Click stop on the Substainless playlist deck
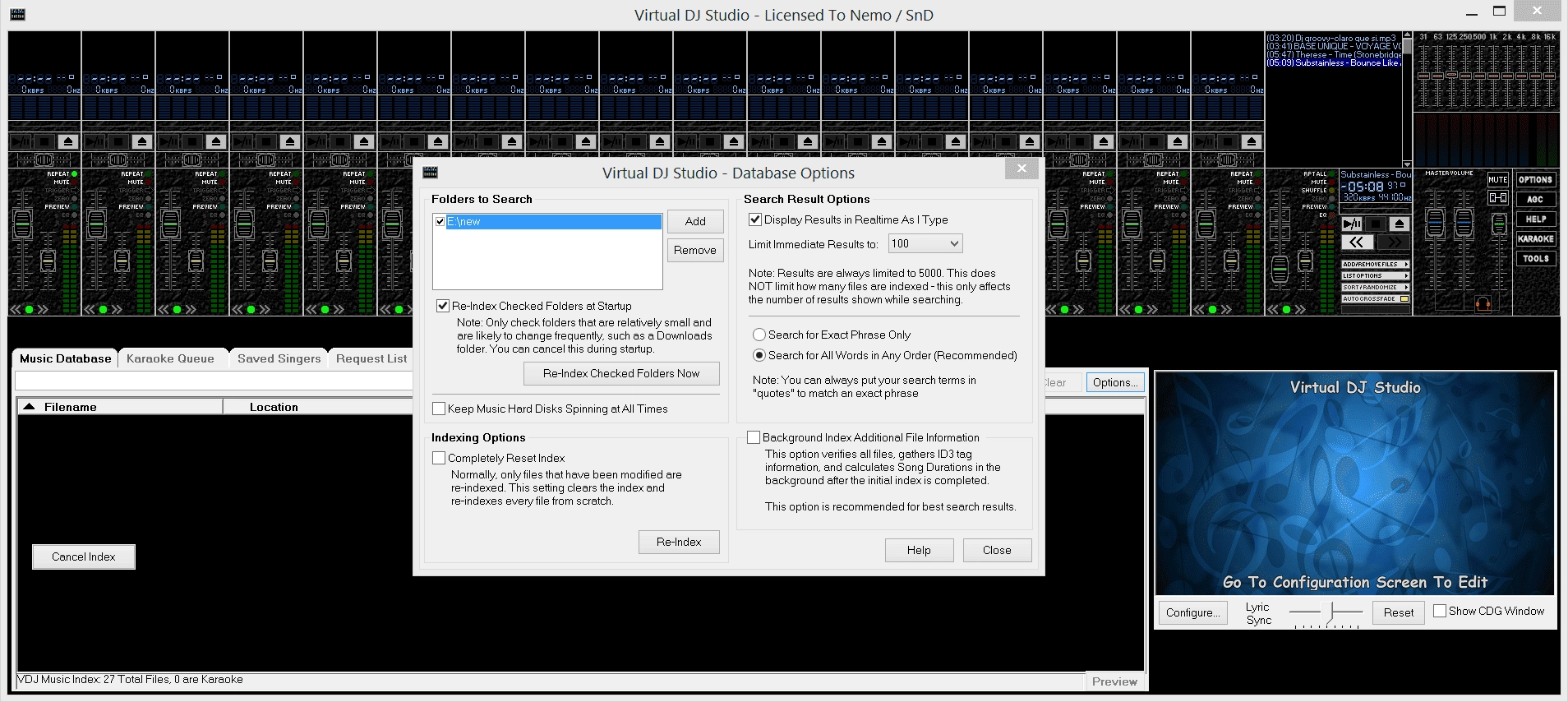The width and height of the screenshot is (1568, 702). pos(1376,224)
